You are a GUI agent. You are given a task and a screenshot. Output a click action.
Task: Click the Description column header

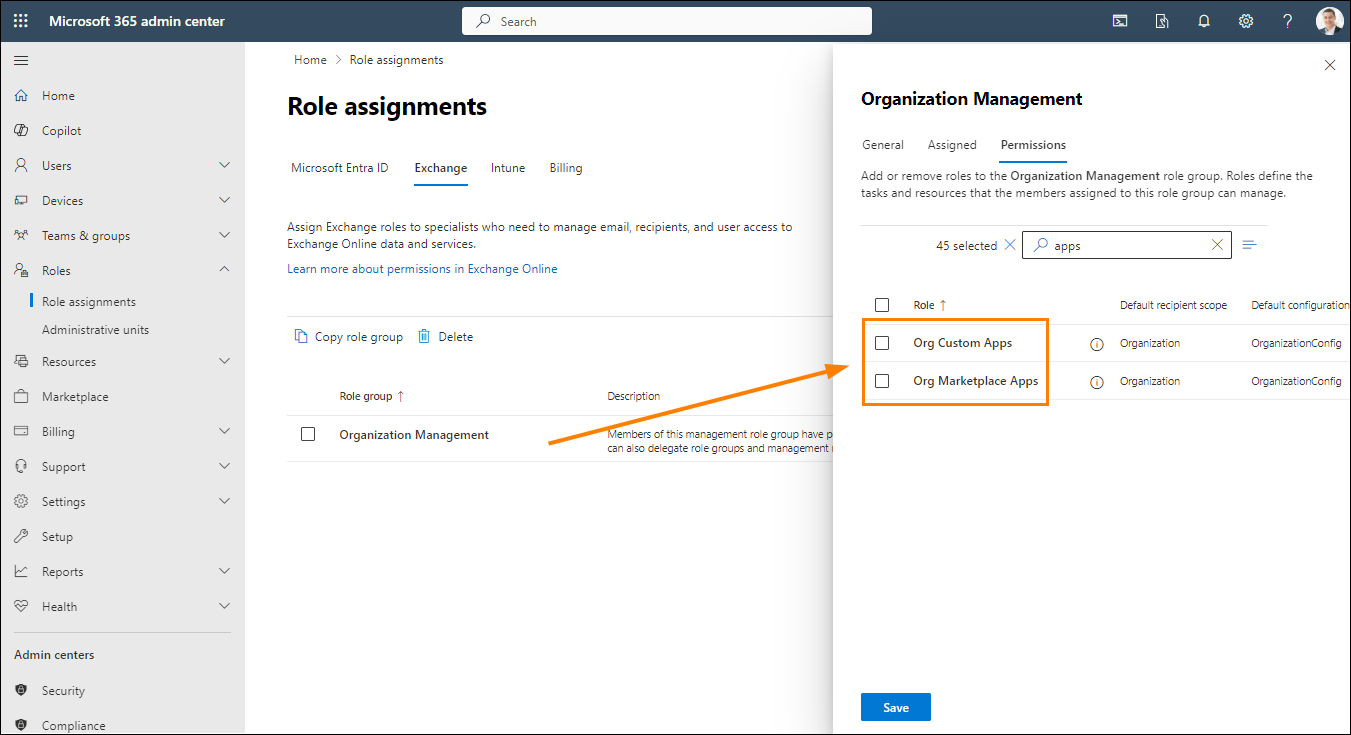click(x=634, y=396)
